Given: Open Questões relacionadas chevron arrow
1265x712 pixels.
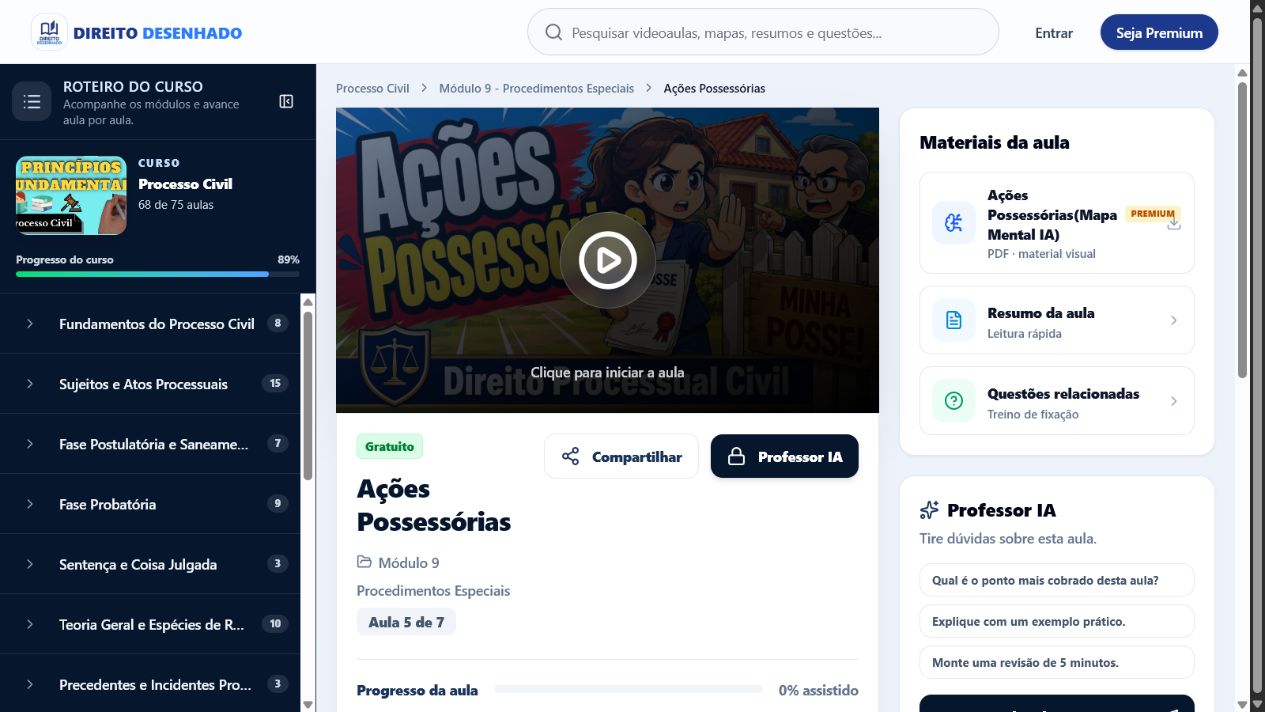Looking at the screenshot, I should (1174, 401).
